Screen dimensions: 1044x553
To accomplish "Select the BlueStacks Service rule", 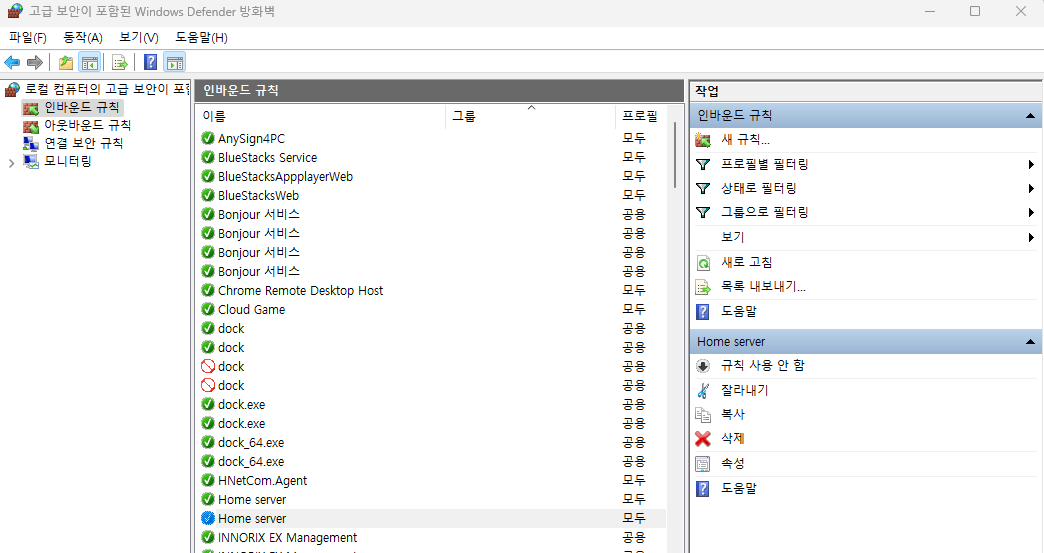I will [267, 158].
